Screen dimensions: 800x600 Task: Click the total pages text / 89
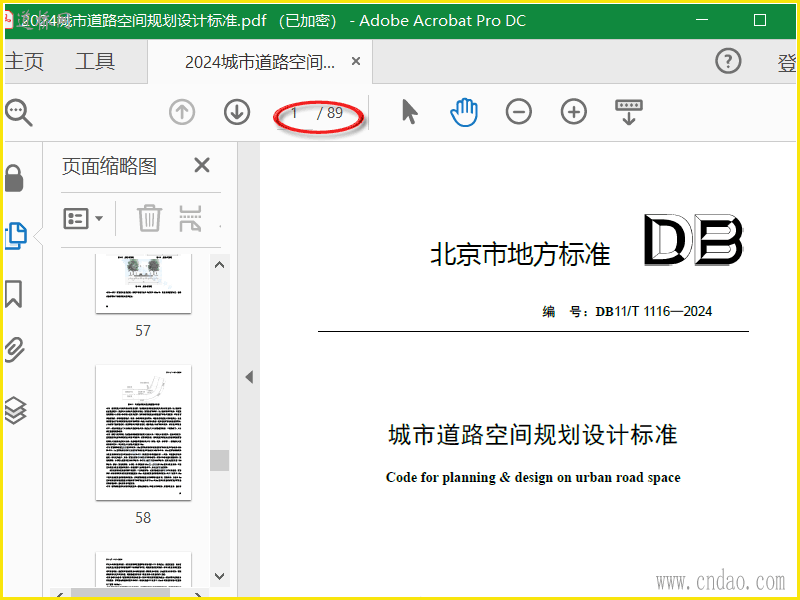pyautogui.click(x=330, y=113)
